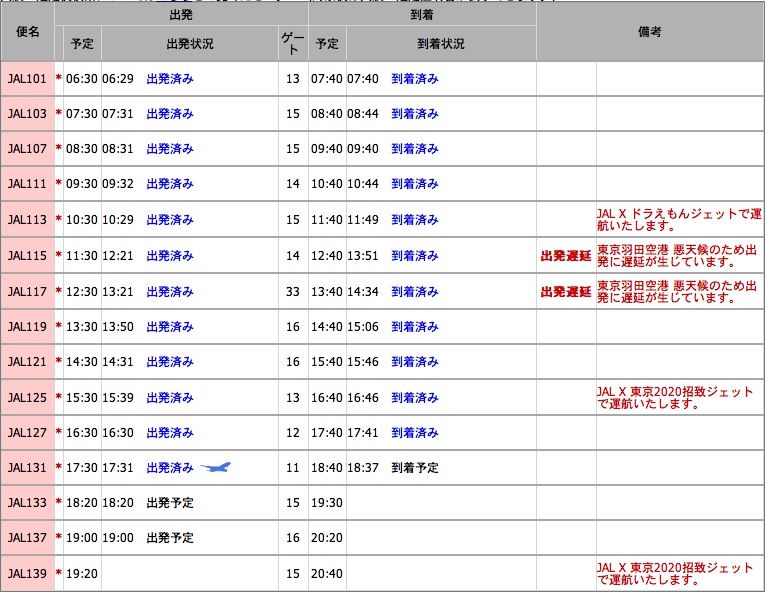
Task: Open 出発済み link for JAL107
Action: 170,149
